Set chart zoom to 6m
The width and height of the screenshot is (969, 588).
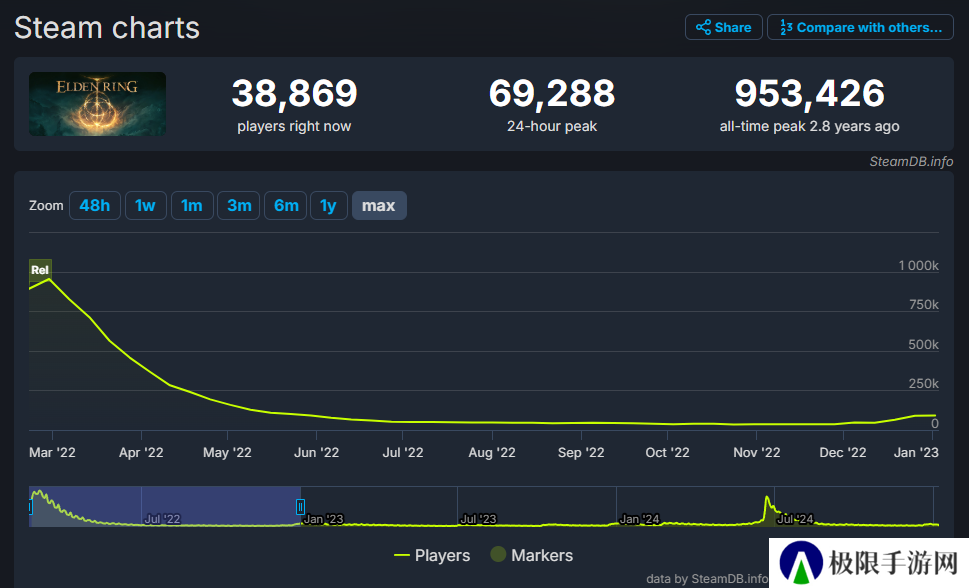pos(286,205)
